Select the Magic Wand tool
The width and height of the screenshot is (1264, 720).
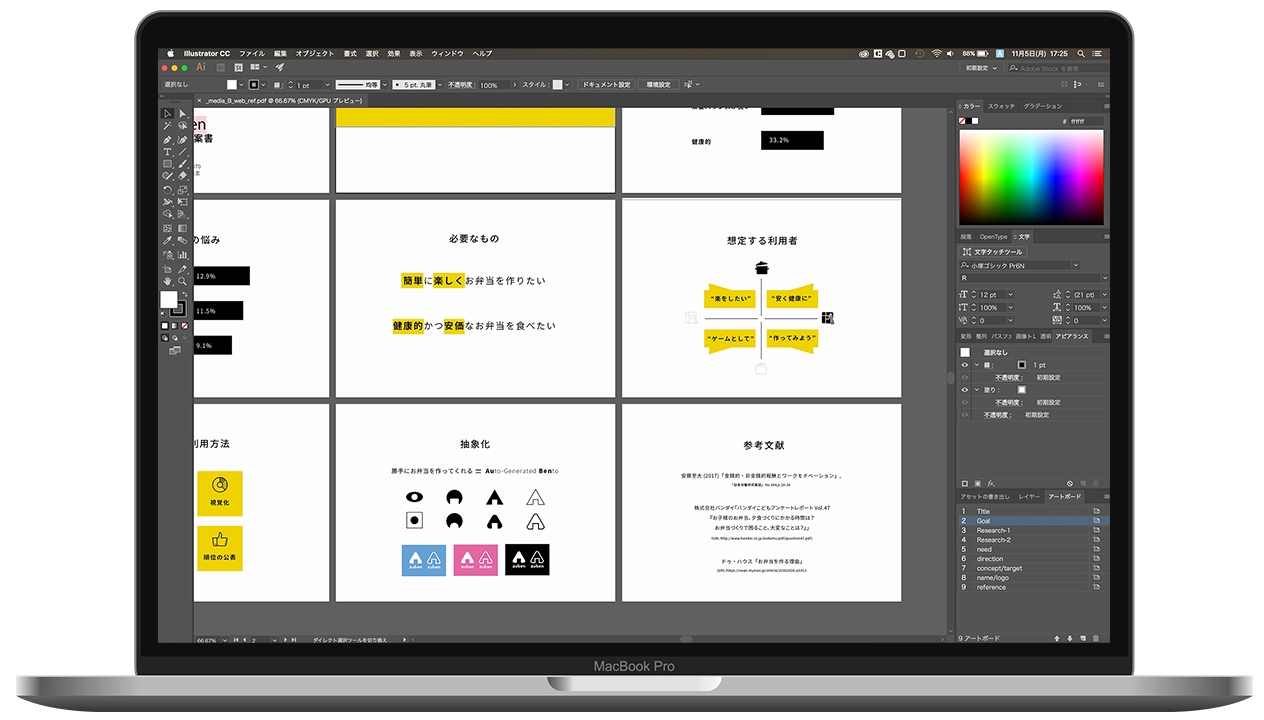tap(168, 126)
